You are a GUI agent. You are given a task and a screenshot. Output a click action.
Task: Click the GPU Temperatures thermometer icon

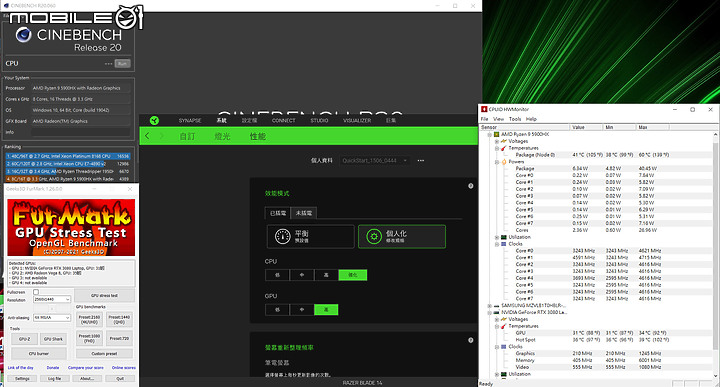point(503,326)
